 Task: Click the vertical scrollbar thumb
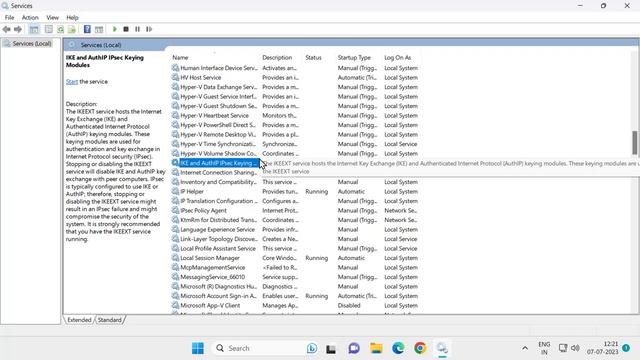635,142
